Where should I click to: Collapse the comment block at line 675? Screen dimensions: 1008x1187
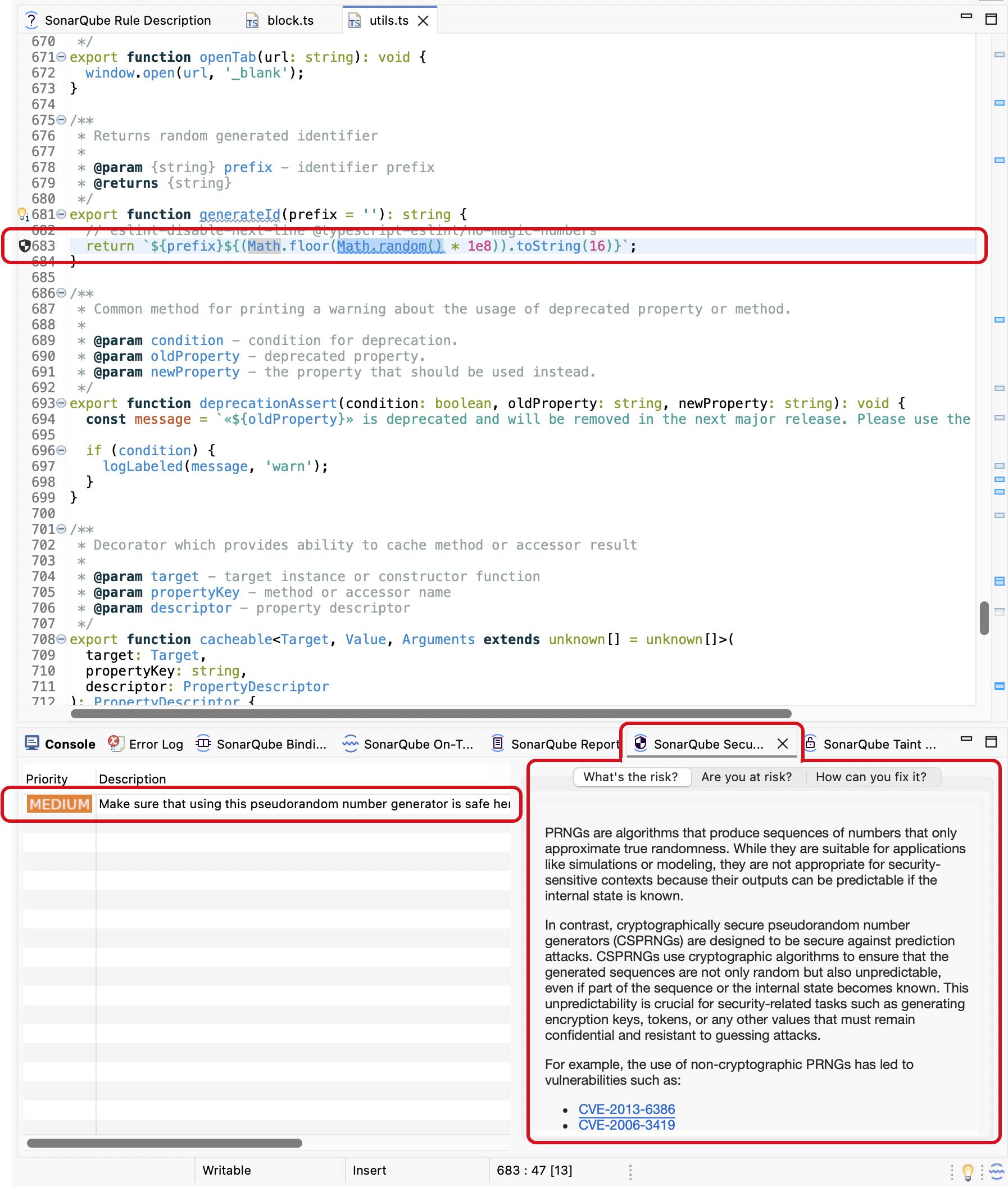tap(61, 120)
